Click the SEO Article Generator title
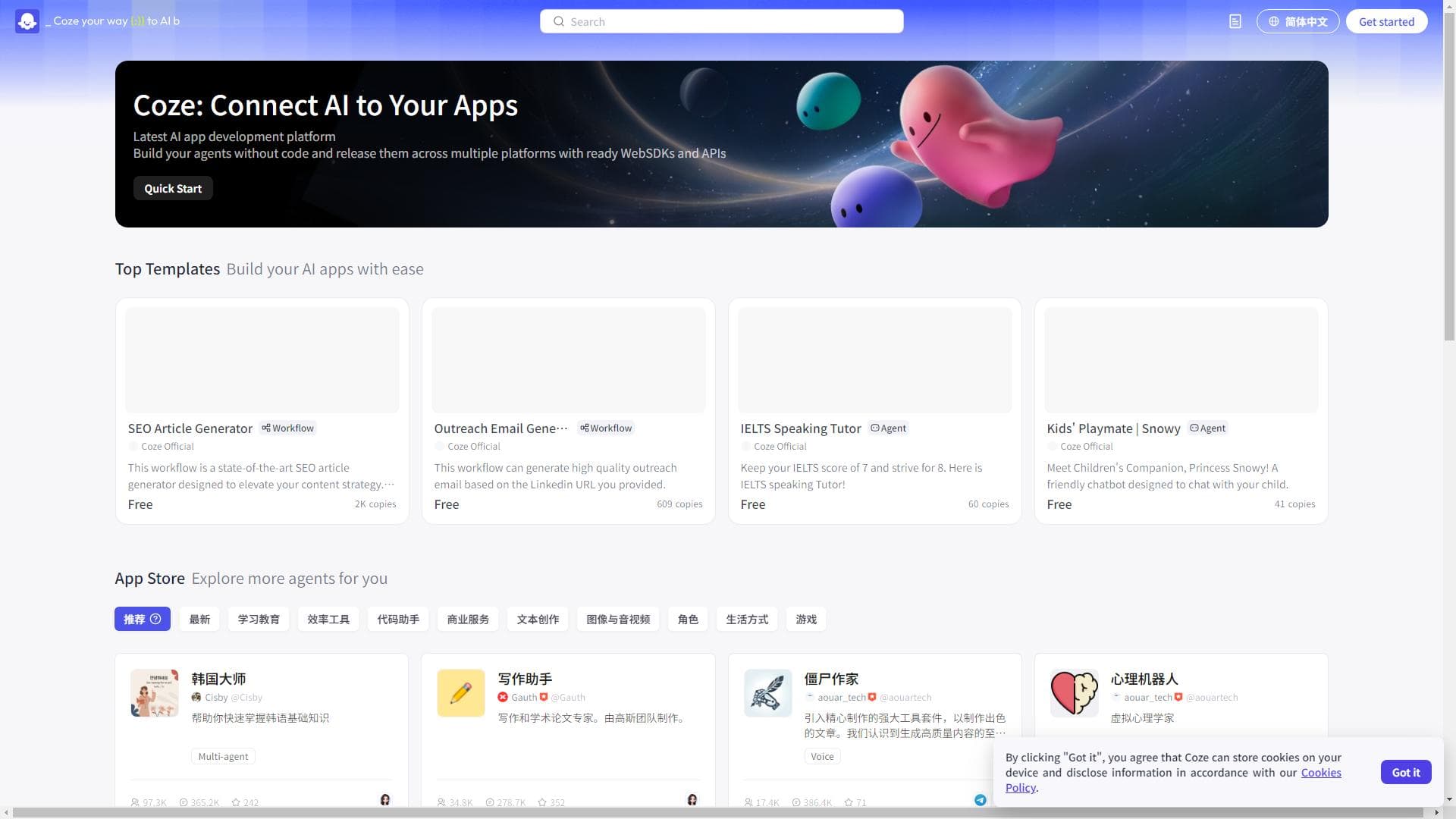The width and height of the screenshot is (1456, 819). pyautogui.click(x=190, y=428)
